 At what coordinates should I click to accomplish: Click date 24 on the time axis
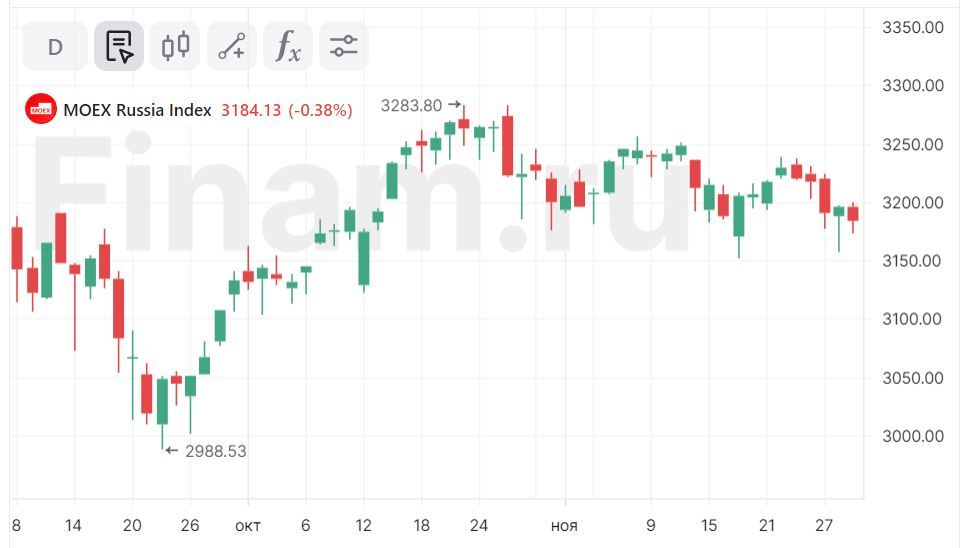coord(478,525)
